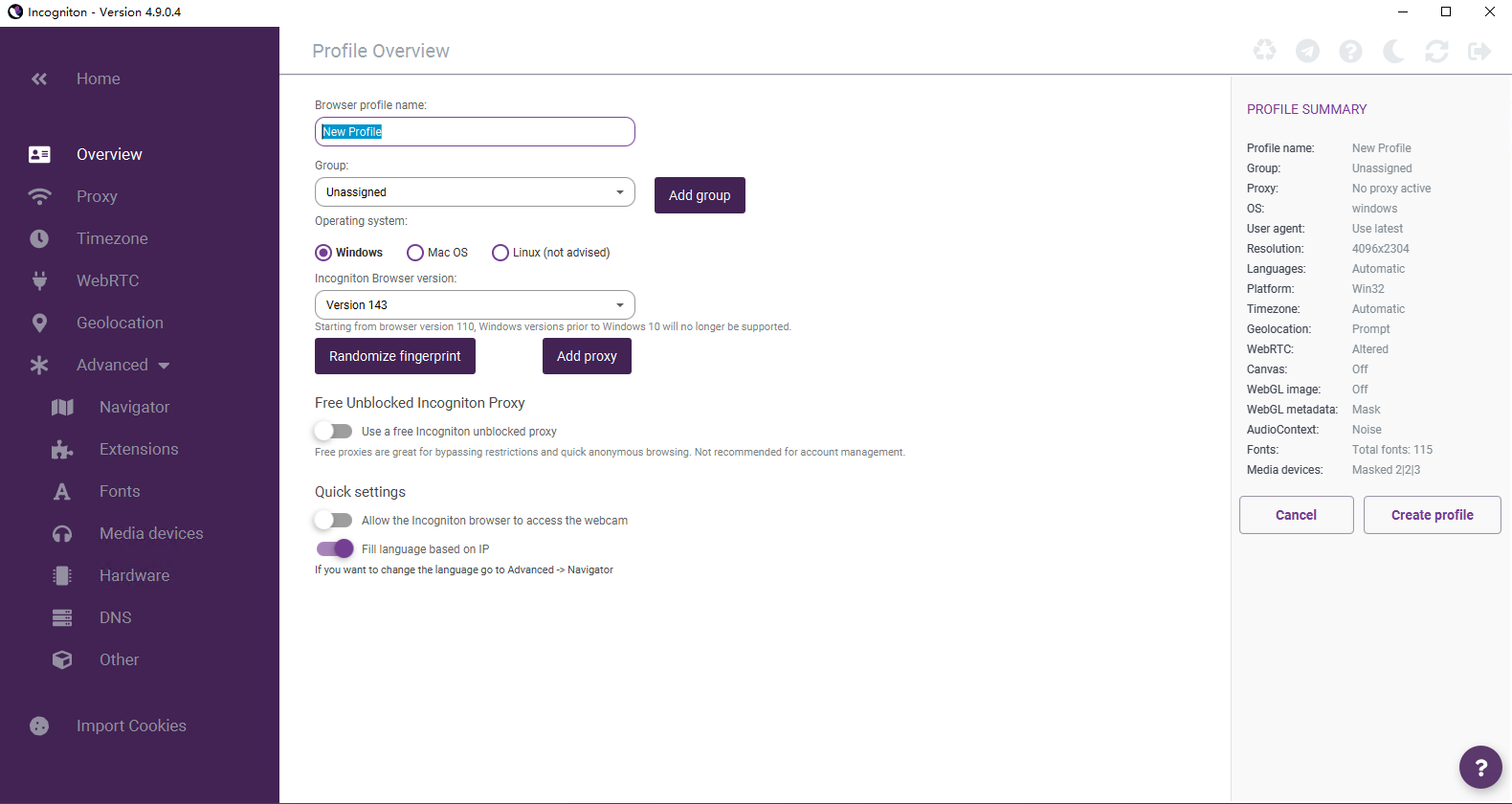Open the Geolocation sidebar section
Image resolution: width=1512 pixels, height=804 pixels.
click(120, 324)
